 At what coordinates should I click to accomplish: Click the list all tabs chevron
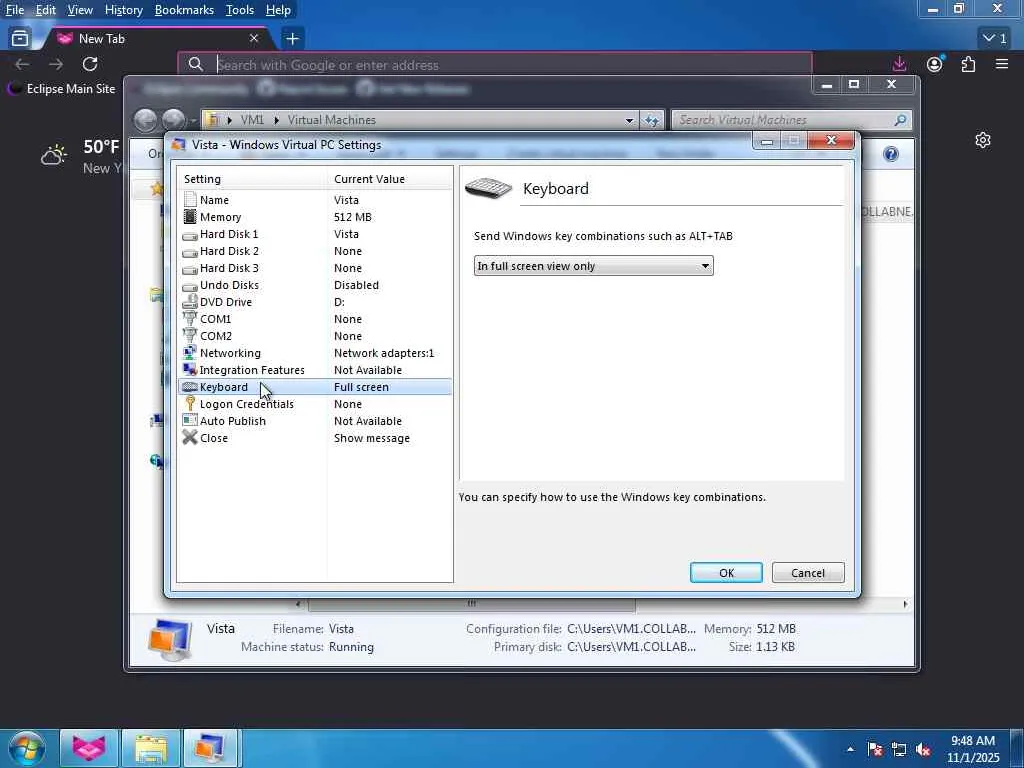point(995,39)
